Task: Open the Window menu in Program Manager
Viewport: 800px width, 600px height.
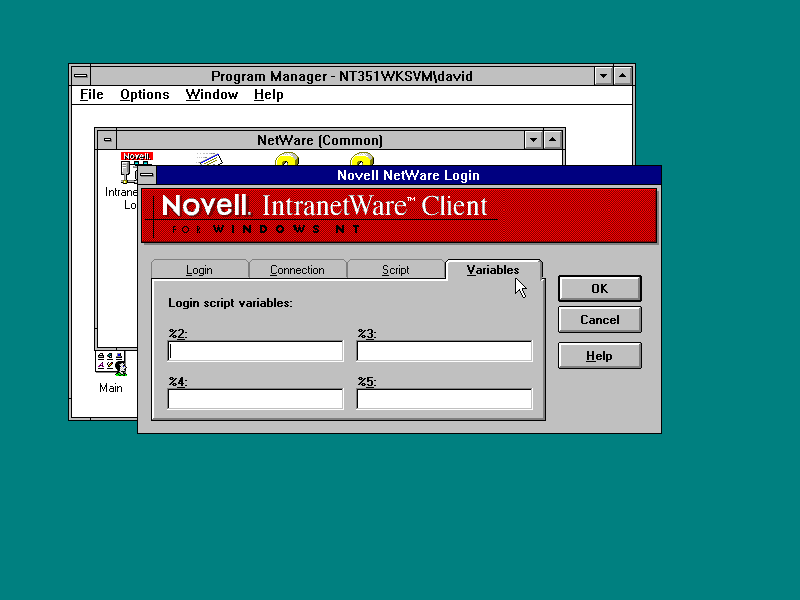Action: click(212, 95)
